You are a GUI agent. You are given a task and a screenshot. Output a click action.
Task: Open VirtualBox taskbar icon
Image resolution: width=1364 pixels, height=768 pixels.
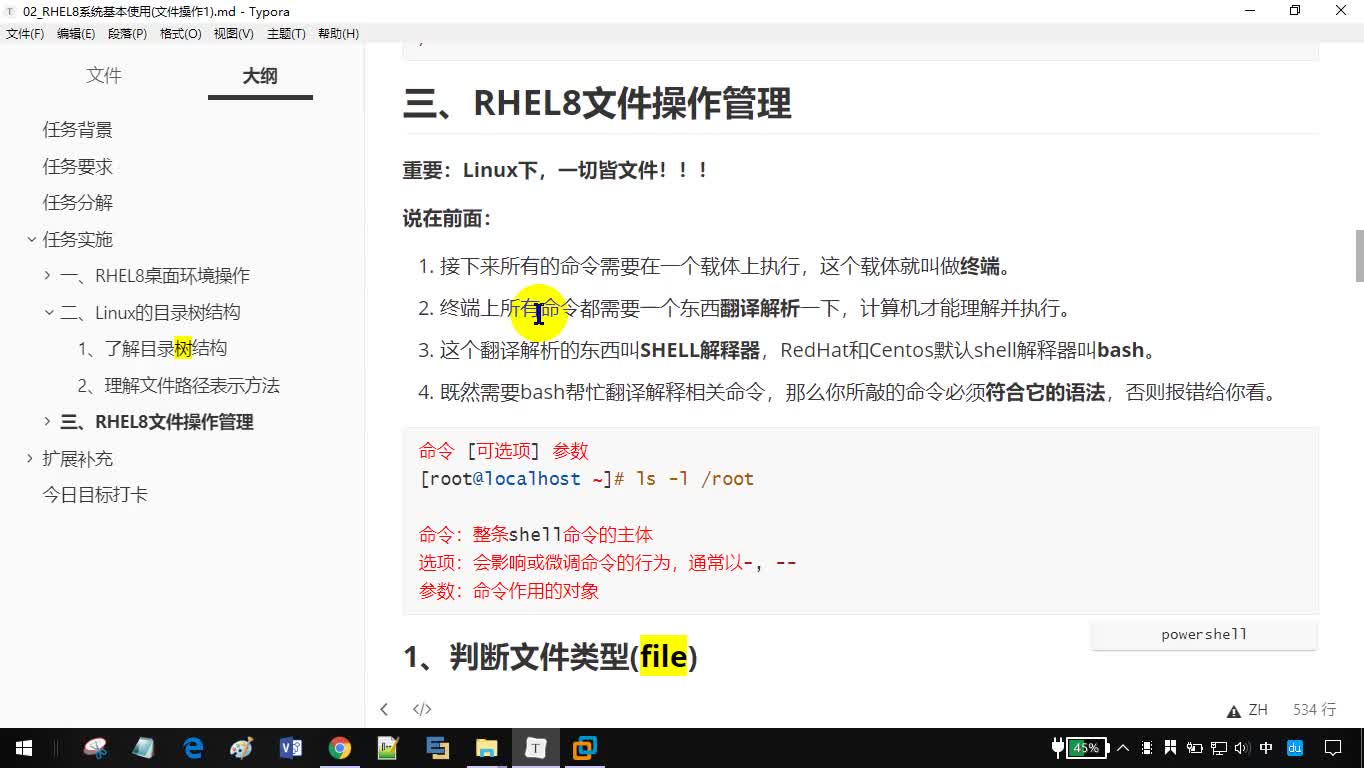(x=584, y=747)
